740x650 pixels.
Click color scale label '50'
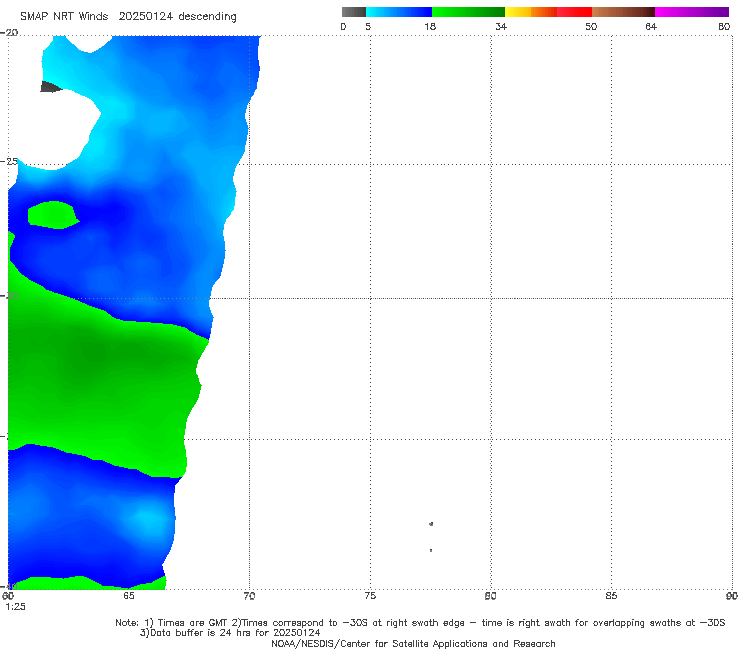591,27
